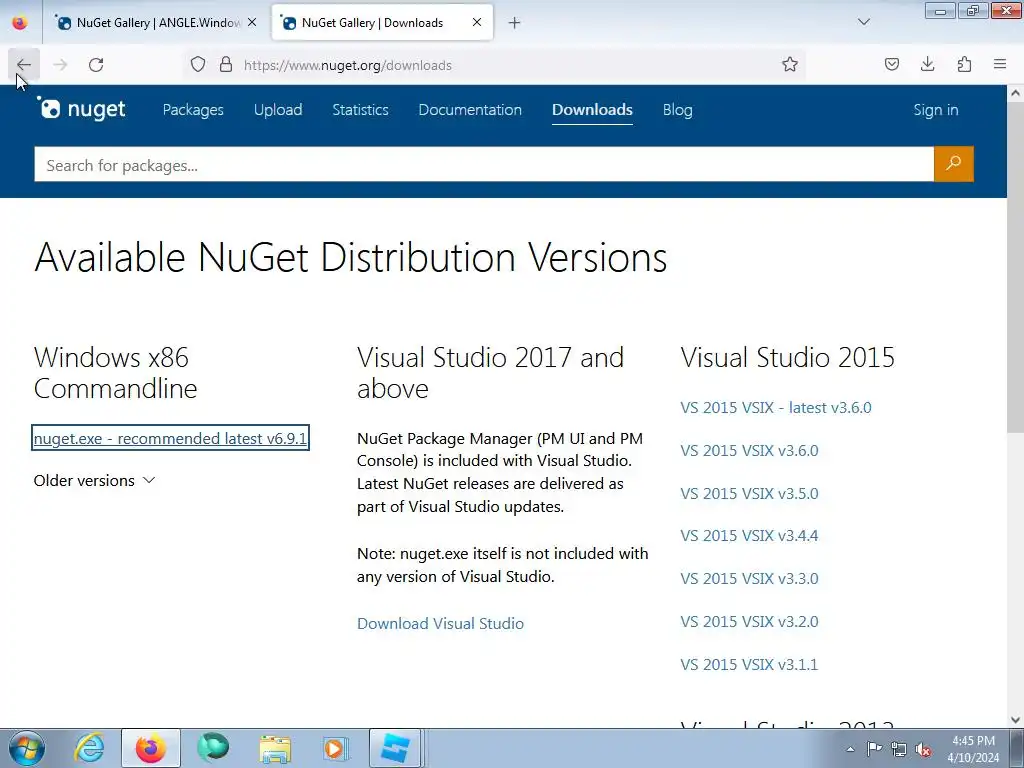Launch Internet Explorer from the taskbar

click(89, 748)
